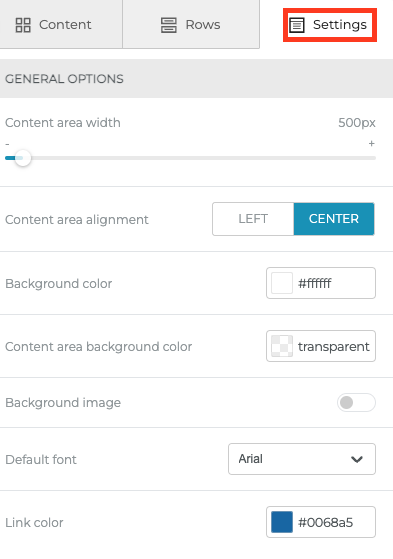Click the Settings tab document icon
This screenshot has width=393, height=559.
click(x=297, y=25)
